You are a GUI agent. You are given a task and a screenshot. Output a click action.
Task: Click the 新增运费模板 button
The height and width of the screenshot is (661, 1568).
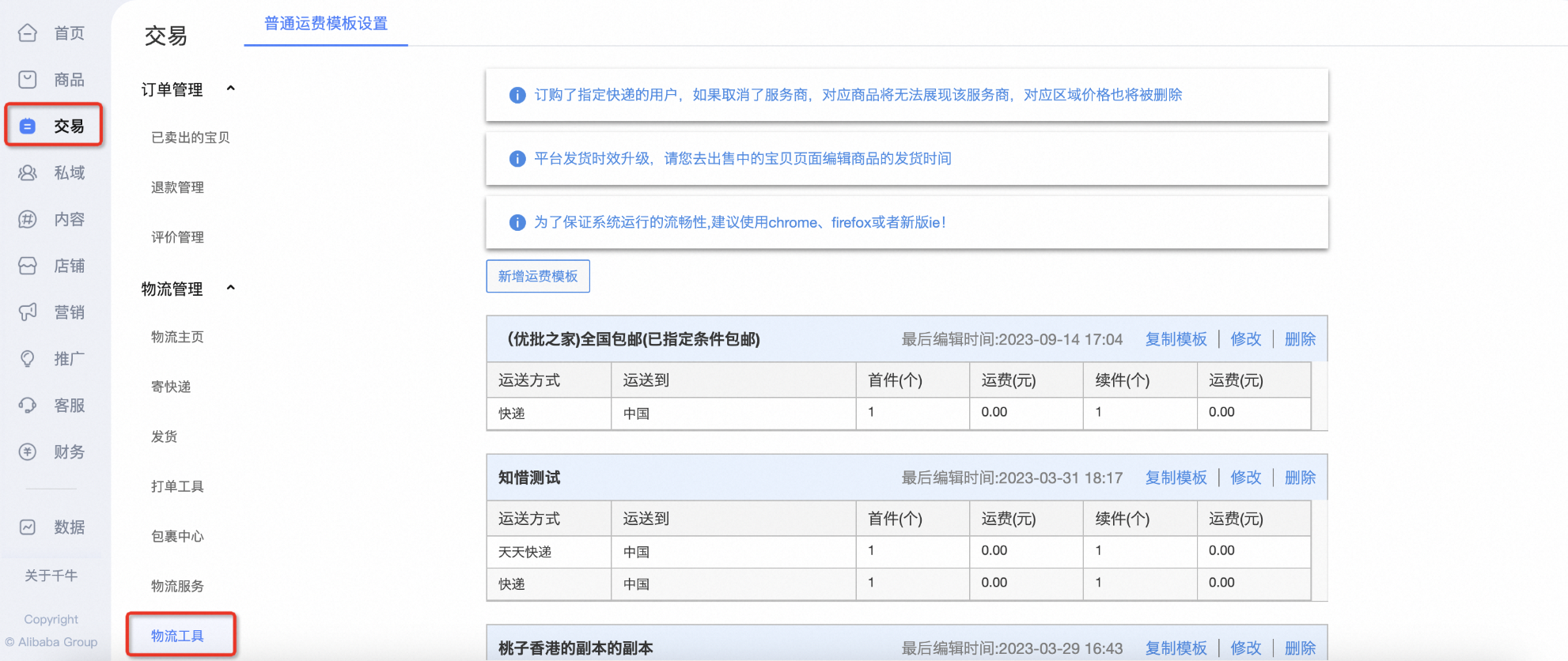point(538,276)
